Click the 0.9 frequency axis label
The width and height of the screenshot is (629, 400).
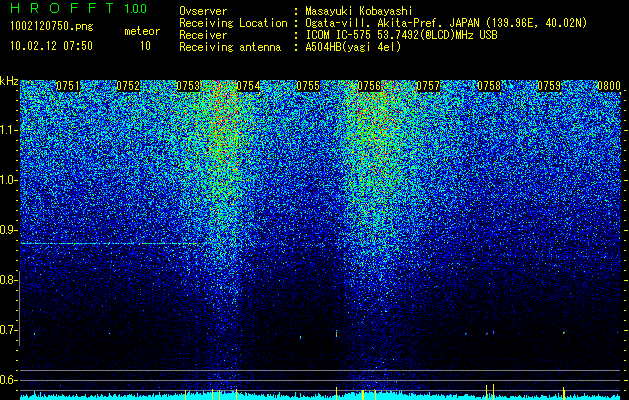pos(8,230)
